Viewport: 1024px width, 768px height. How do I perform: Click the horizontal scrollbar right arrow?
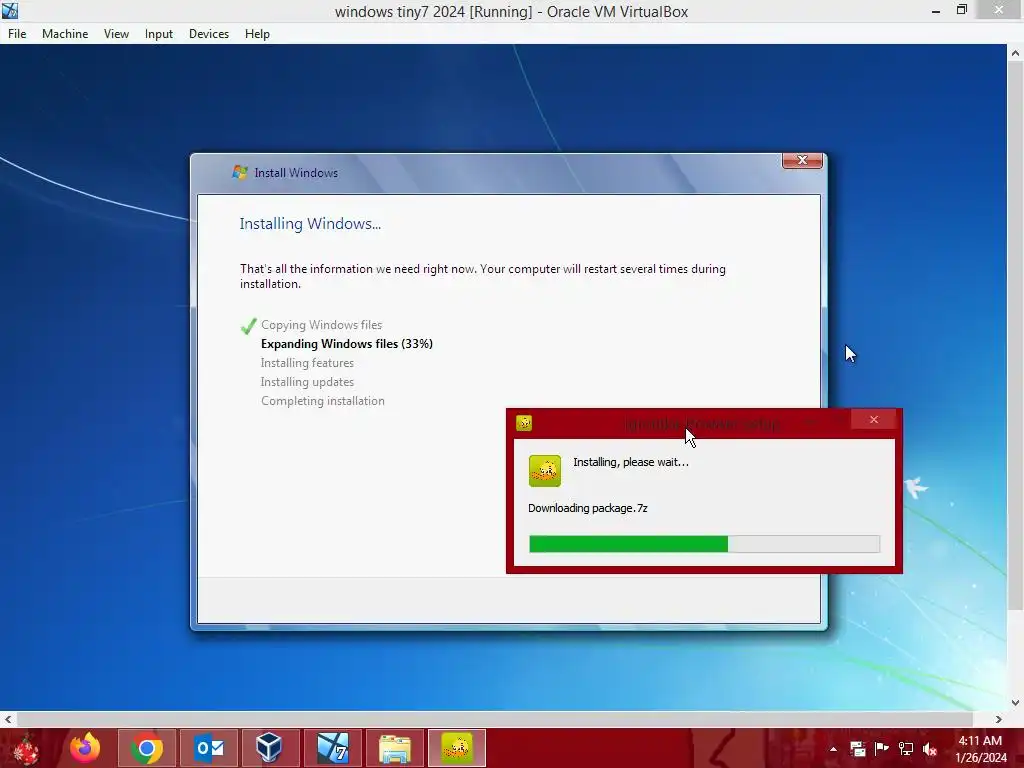(999, 719)
